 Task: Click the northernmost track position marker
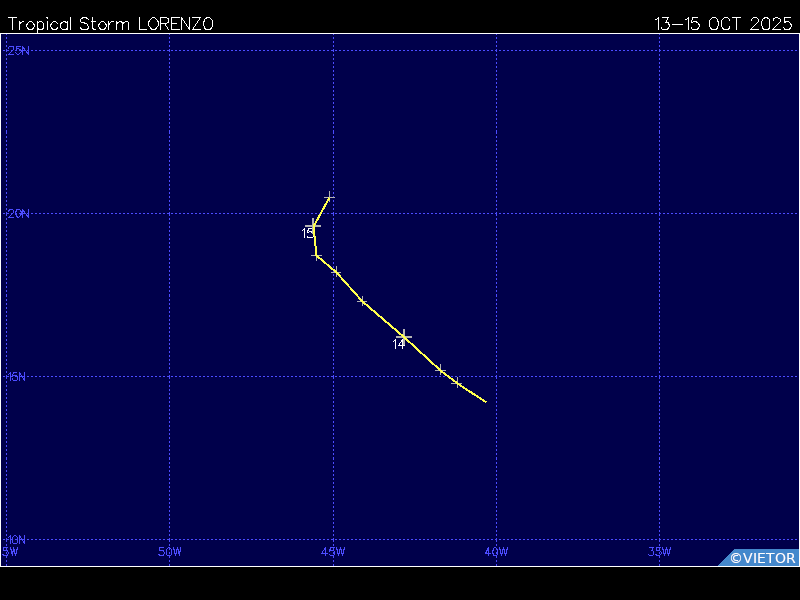click(x=329, y=197)
